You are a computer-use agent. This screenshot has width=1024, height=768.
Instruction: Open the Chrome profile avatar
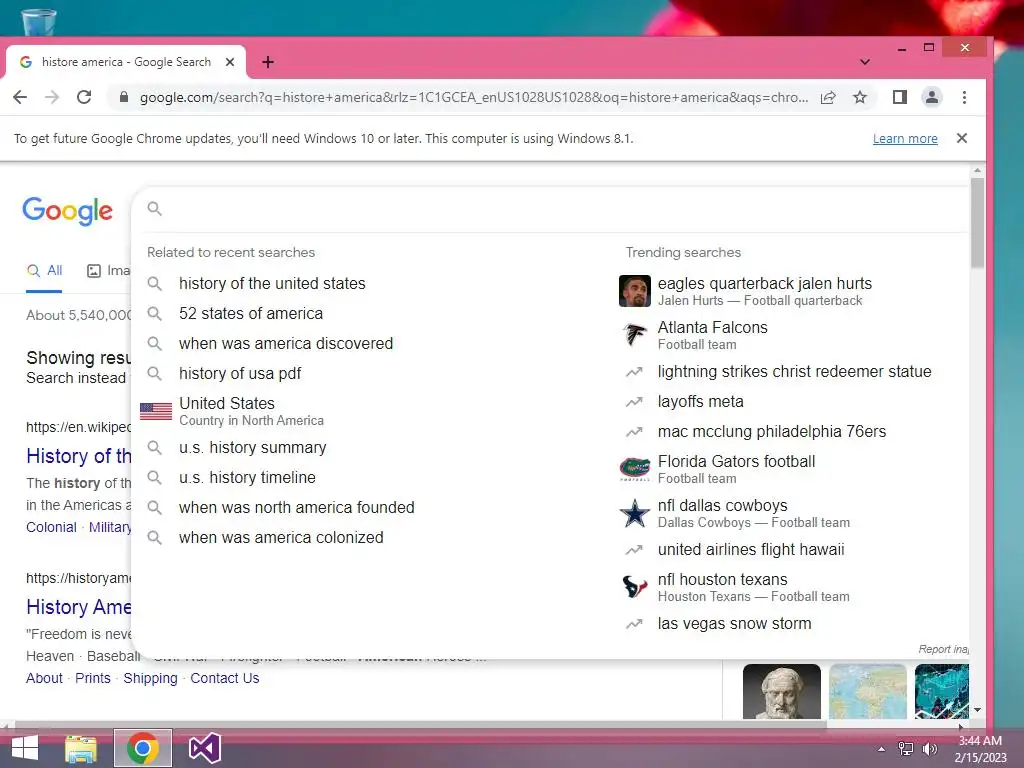[932, 97]
